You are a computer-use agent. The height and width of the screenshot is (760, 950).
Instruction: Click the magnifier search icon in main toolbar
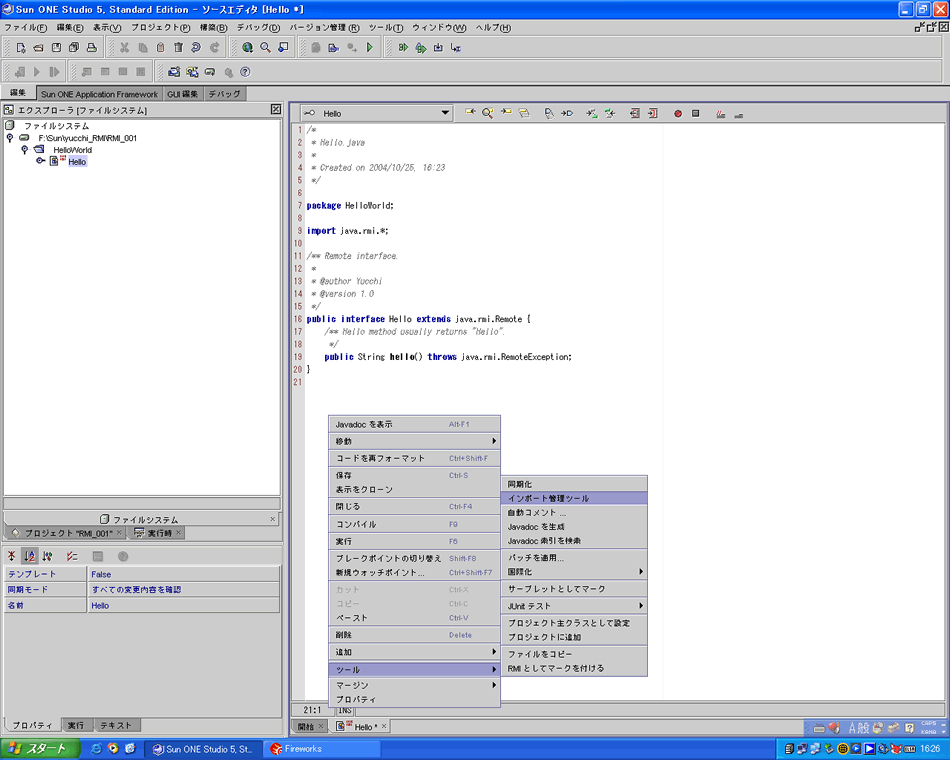265,47
